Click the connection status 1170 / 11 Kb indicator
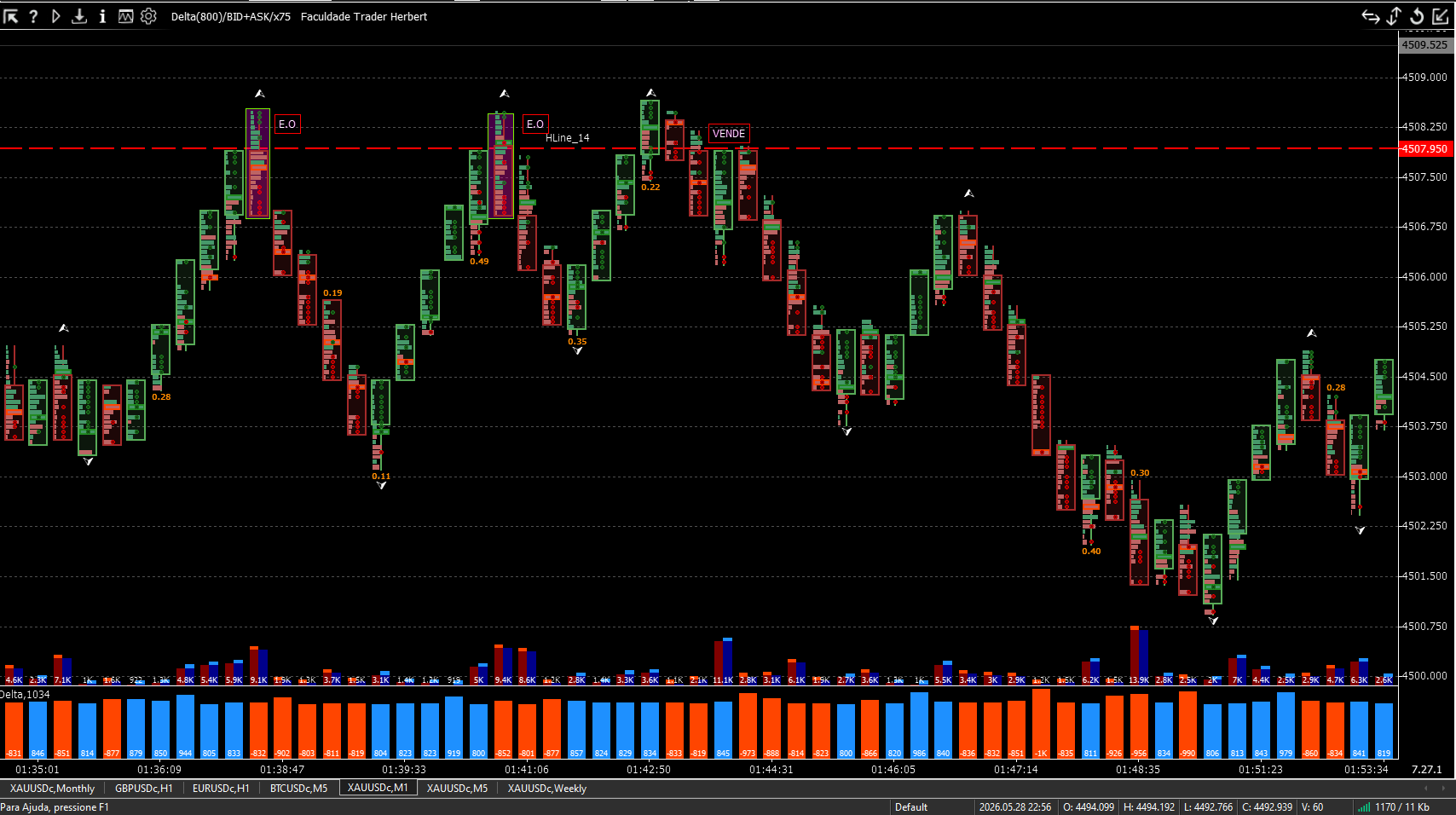Viewport: 1456px width, 815px height. (1395, 807)
